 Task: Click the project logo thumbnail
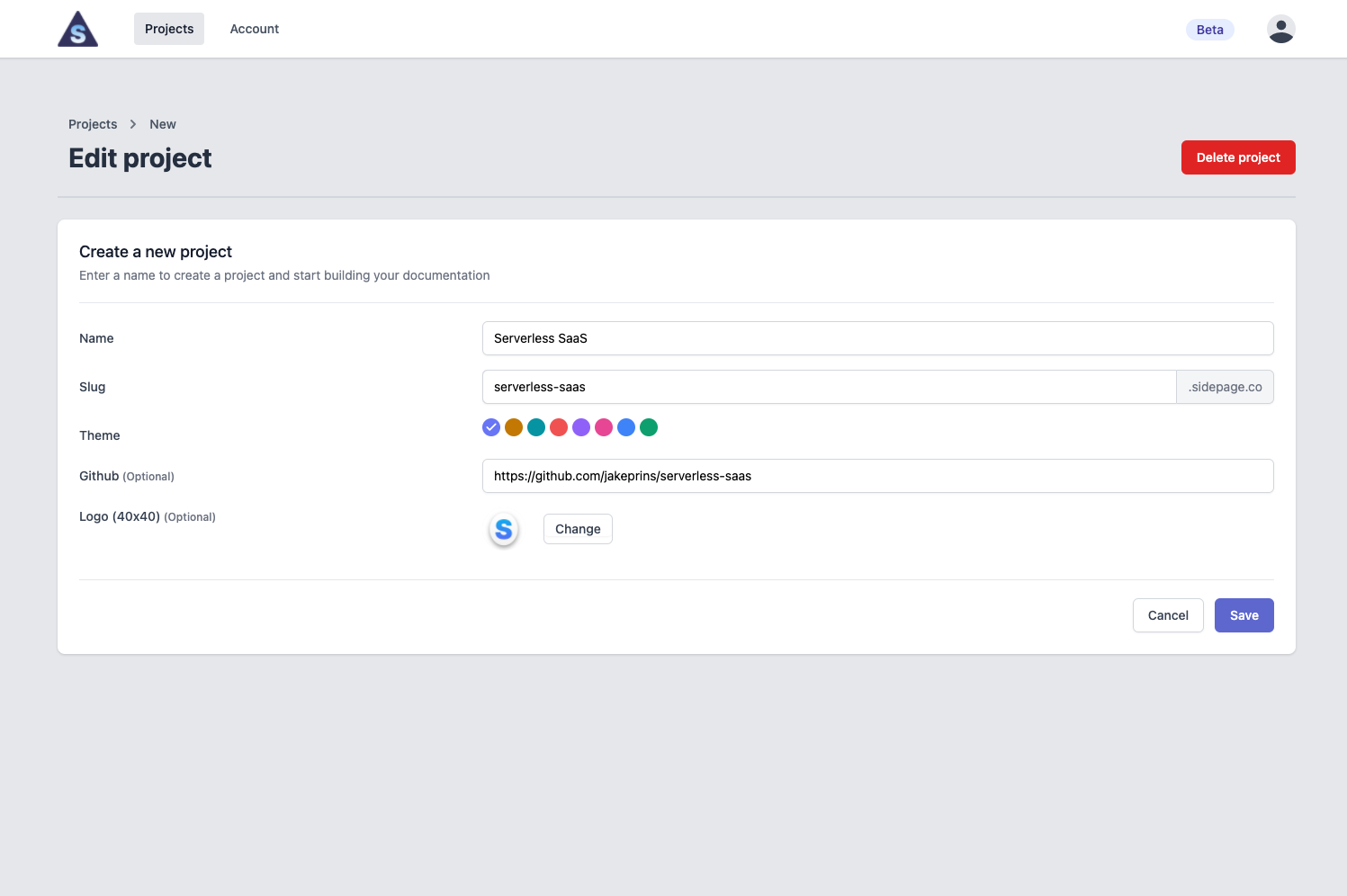pyautogui.click(x=504, y=530)
